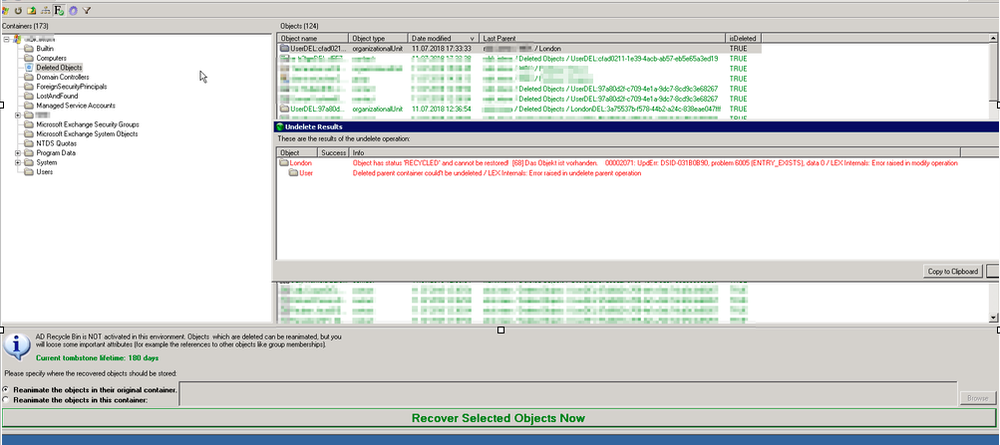Collapse the domain root tree node
The image size is (1000, 445).
pyautogui.click(x=7, y=39)
